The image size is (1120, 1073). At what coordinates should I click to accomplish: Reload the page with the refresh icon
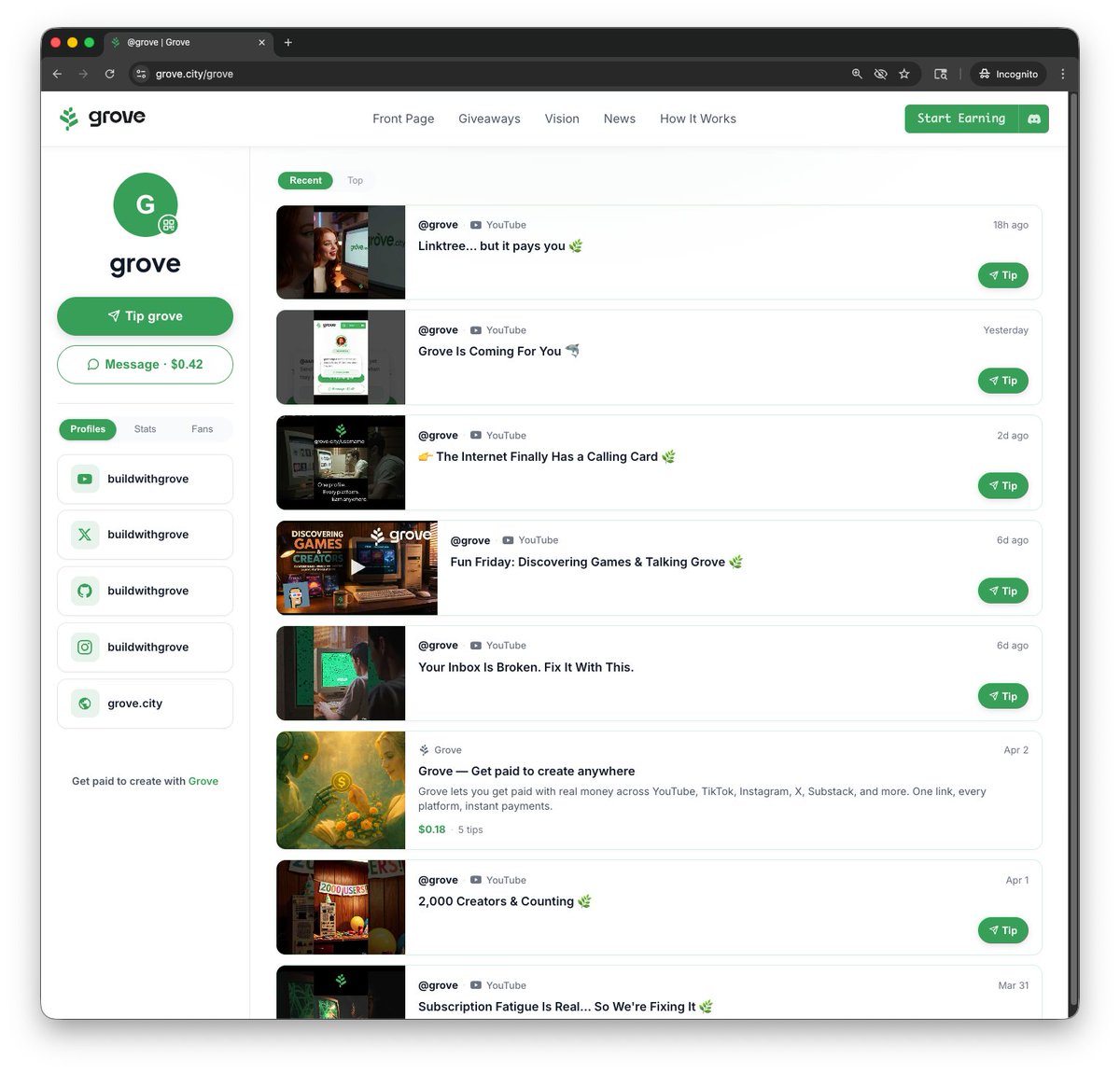pyautogui.click(x=109, y=74)
